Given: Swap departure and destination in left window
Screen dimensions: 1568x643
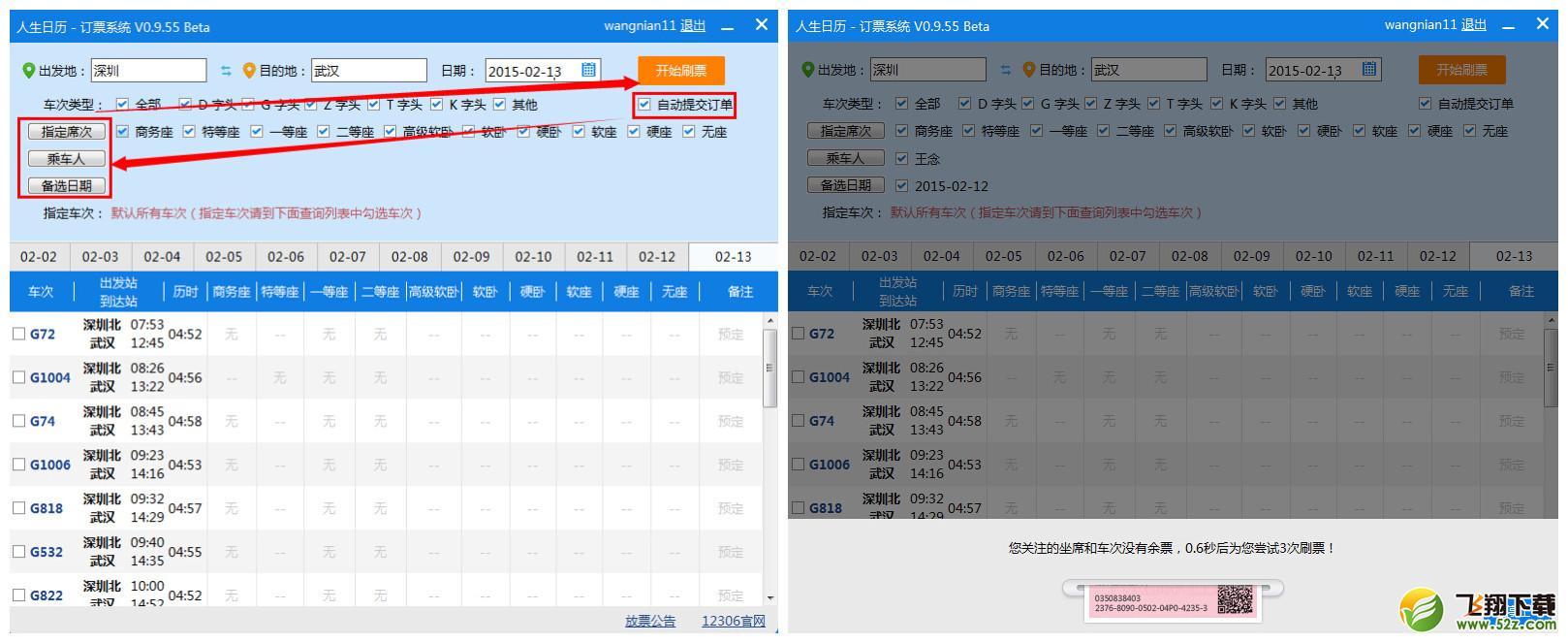Looking at the screenshot, I should click(x=225, y=71).
